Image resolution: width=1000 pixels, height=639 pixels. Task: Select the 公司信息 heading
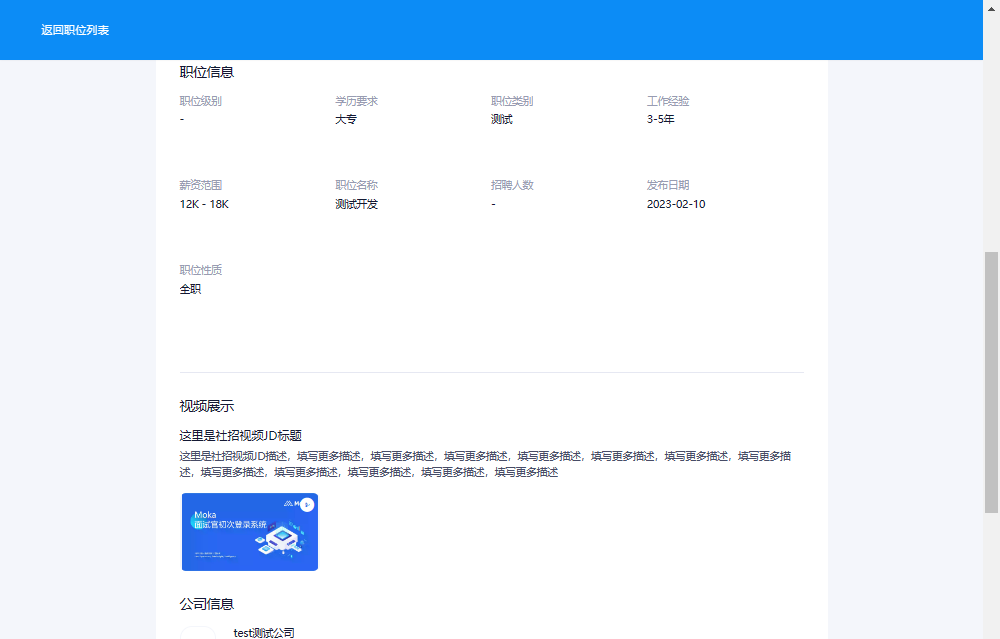click(x=207, y=604)
